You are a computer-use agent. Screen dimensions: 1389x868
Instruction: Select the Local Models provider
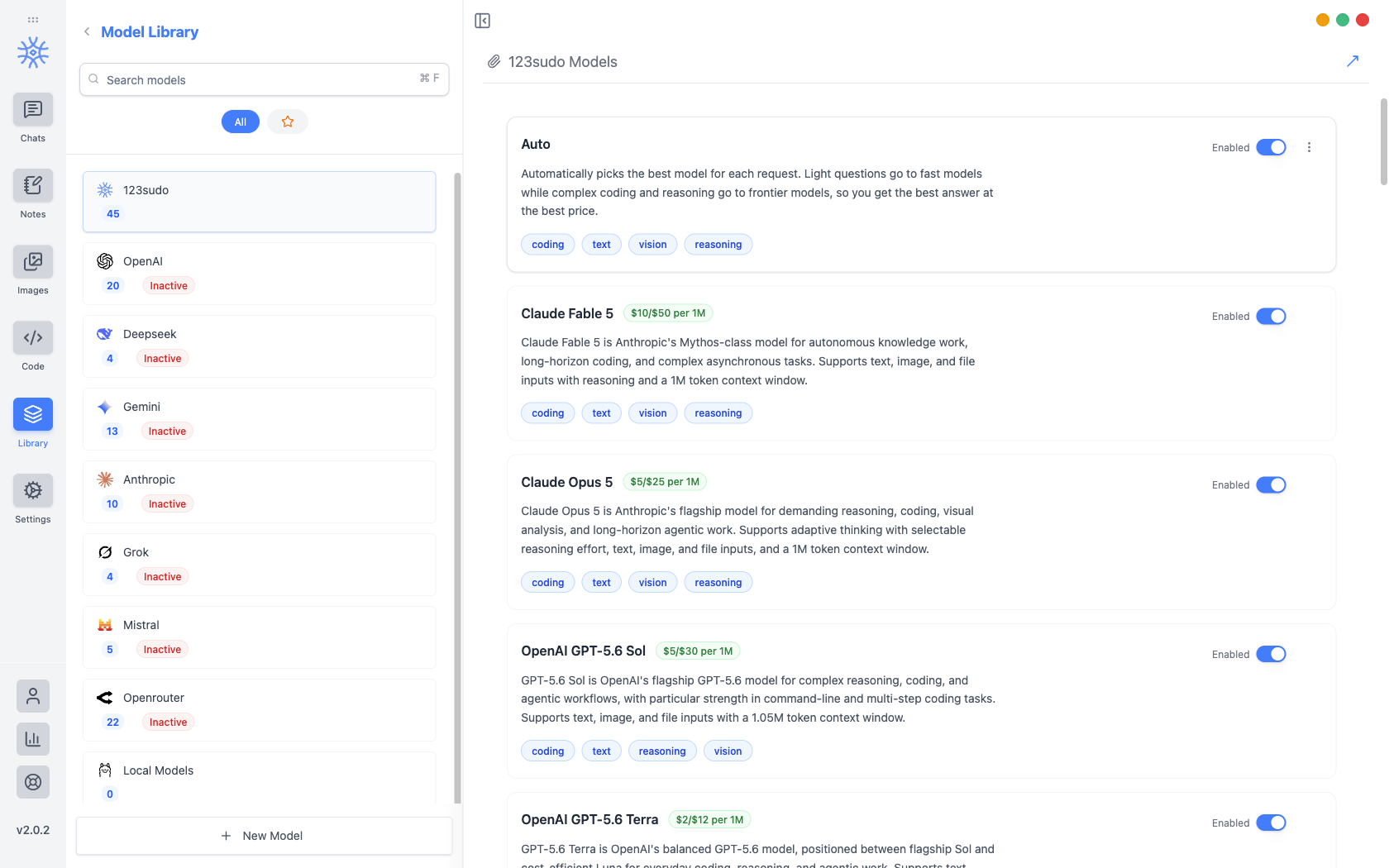[260, 778]
